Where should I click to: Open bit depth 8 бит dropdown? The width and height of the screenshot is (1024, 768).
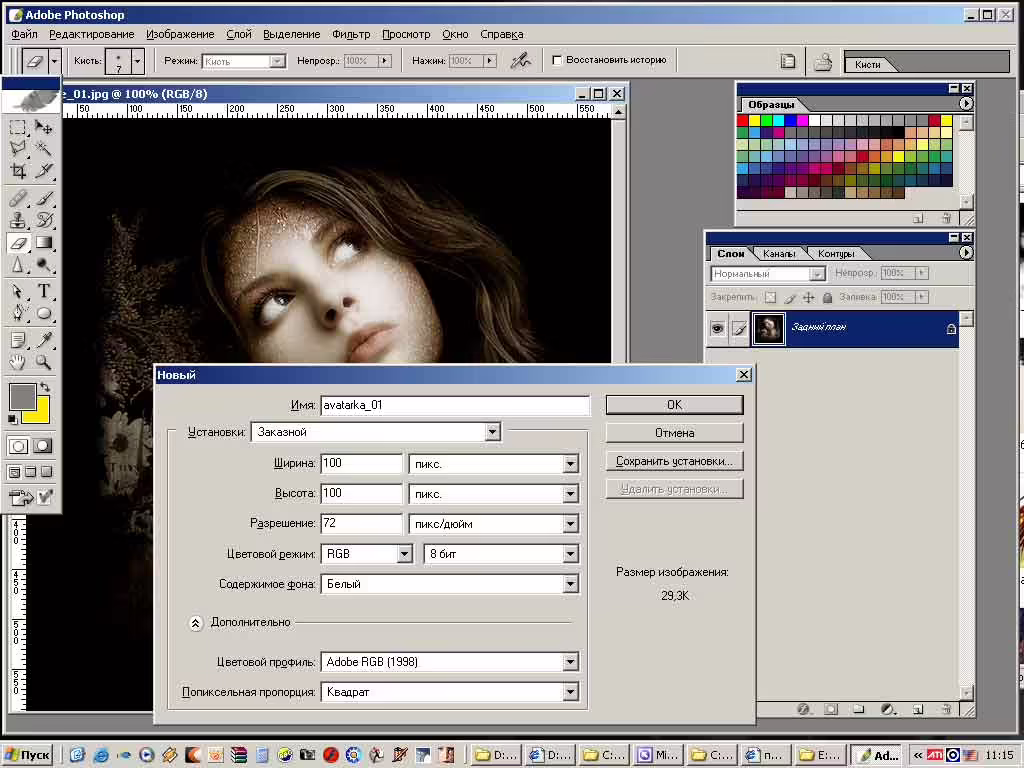570,554
